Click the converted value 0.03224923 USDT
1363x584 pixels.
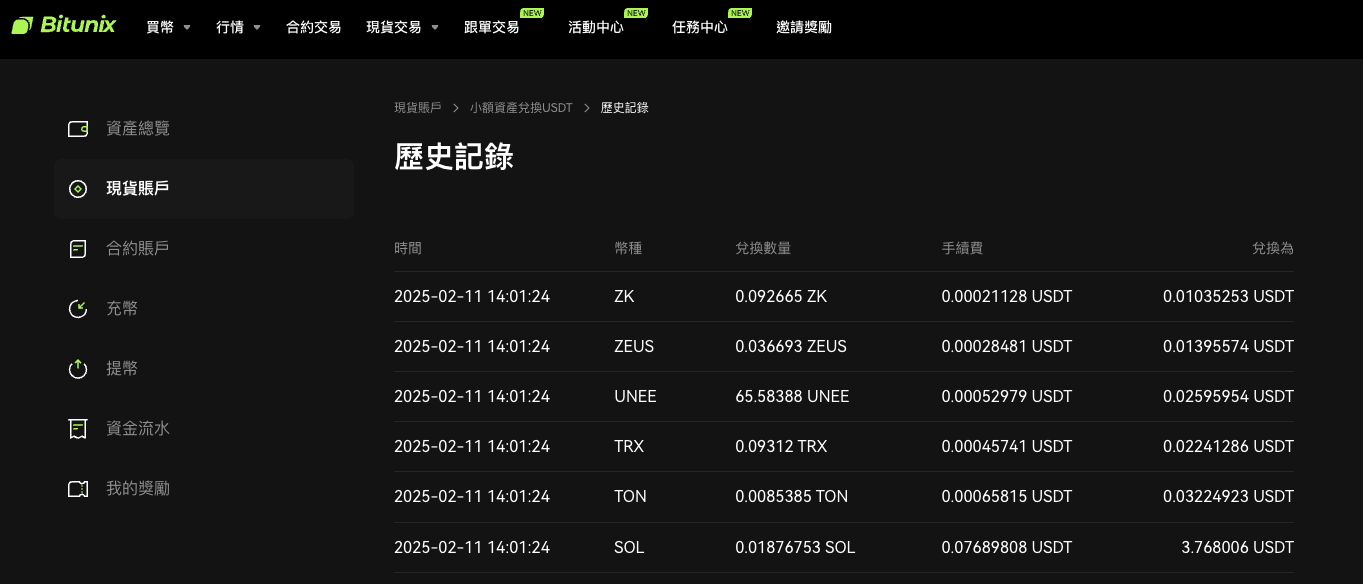click(1228, 497)
